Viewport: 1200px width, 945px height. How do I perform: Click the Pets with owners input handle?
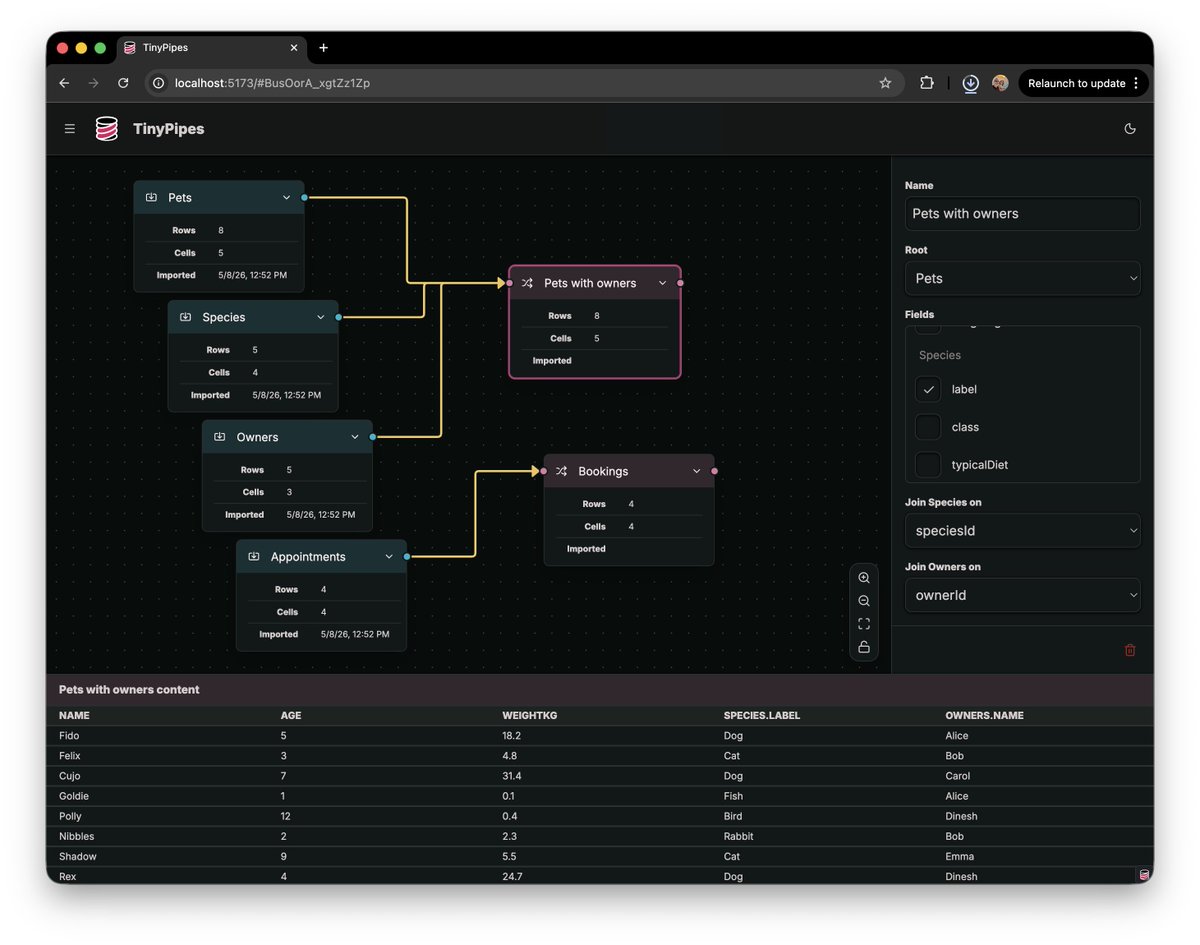[509, 283]
